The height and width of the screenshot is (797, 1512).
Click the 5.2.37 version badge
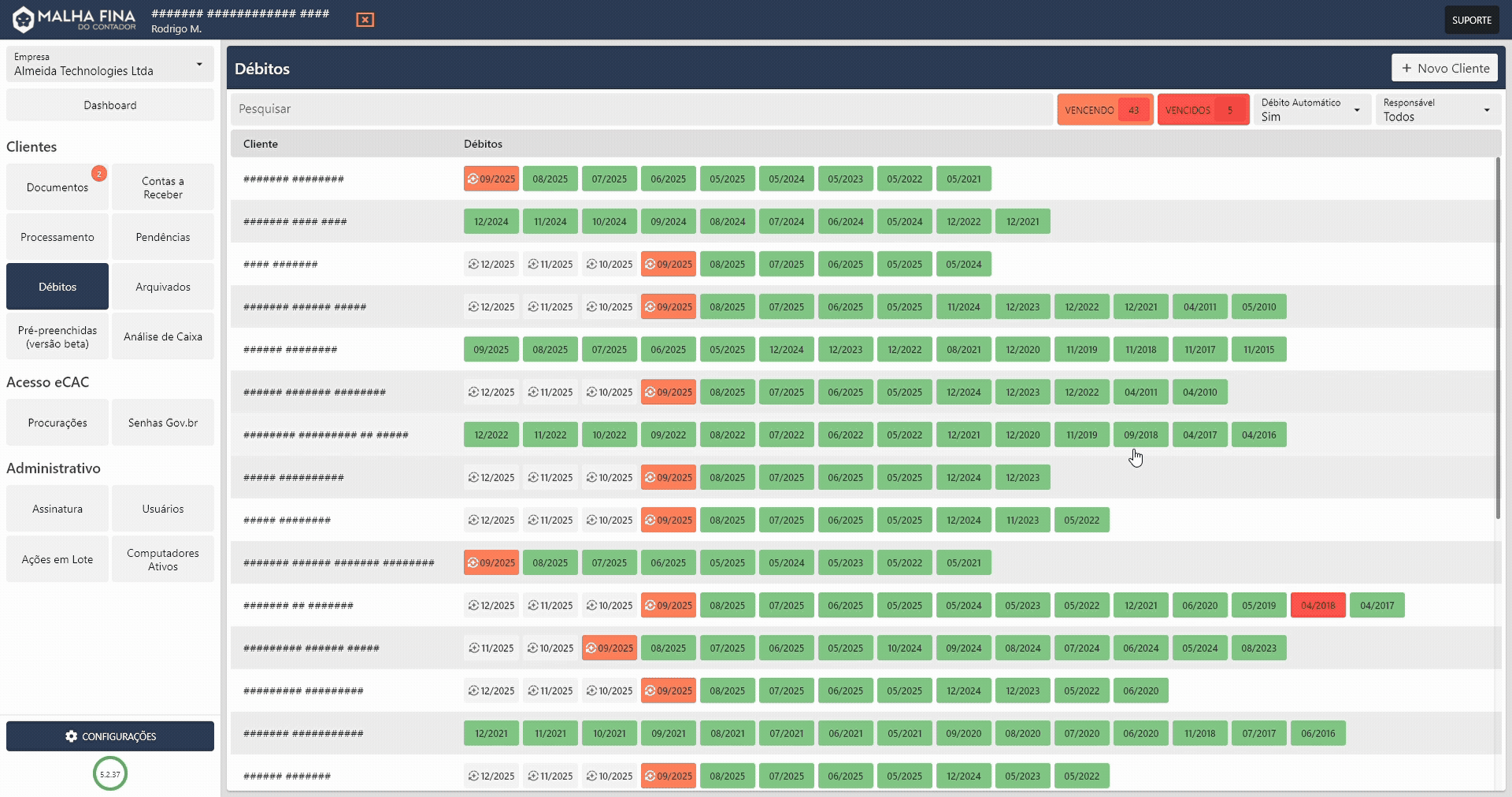pyautogui.click(x=109, y=773)
